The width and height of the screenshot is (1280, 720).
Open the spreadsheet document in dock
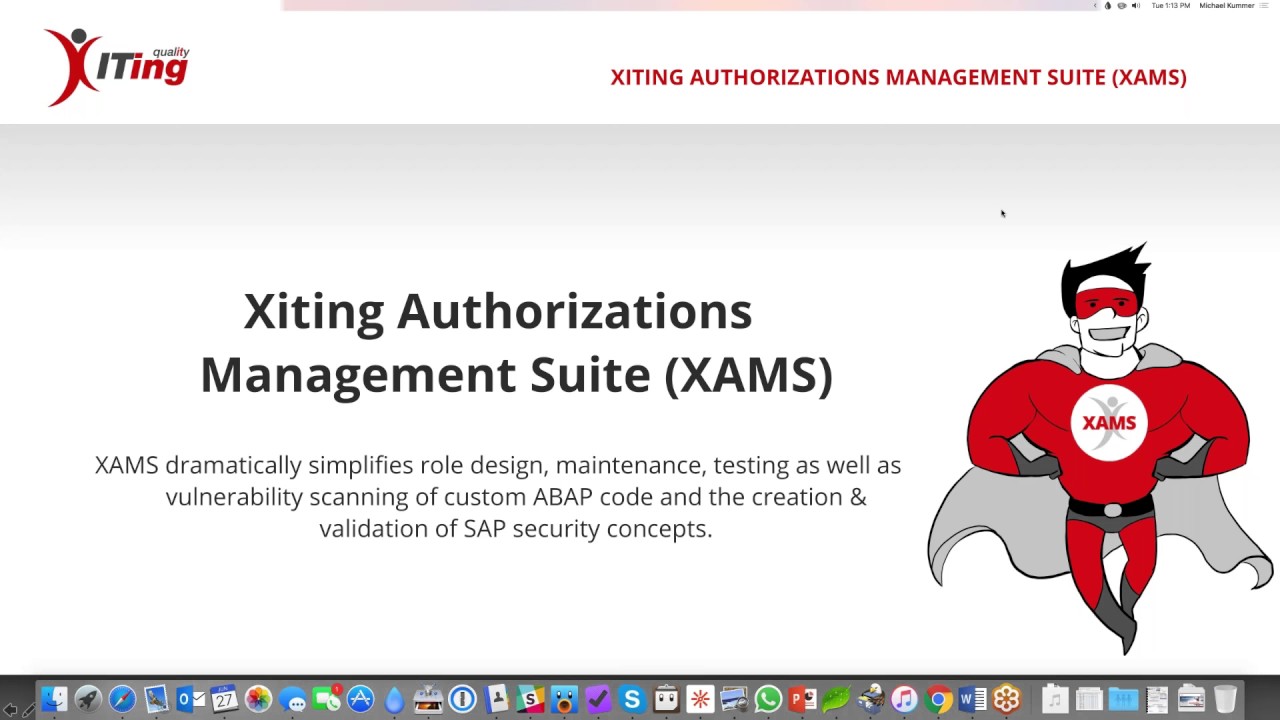(1089, 699)
